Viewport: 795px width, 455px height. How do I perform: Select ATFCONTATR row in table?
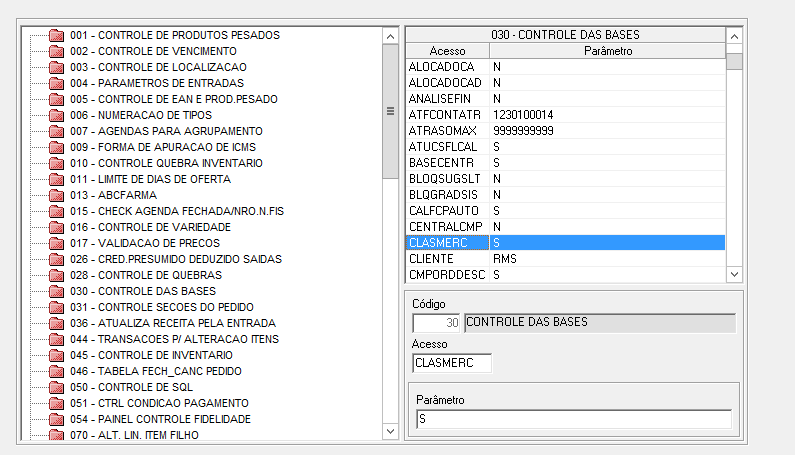(x=565, y=115)
